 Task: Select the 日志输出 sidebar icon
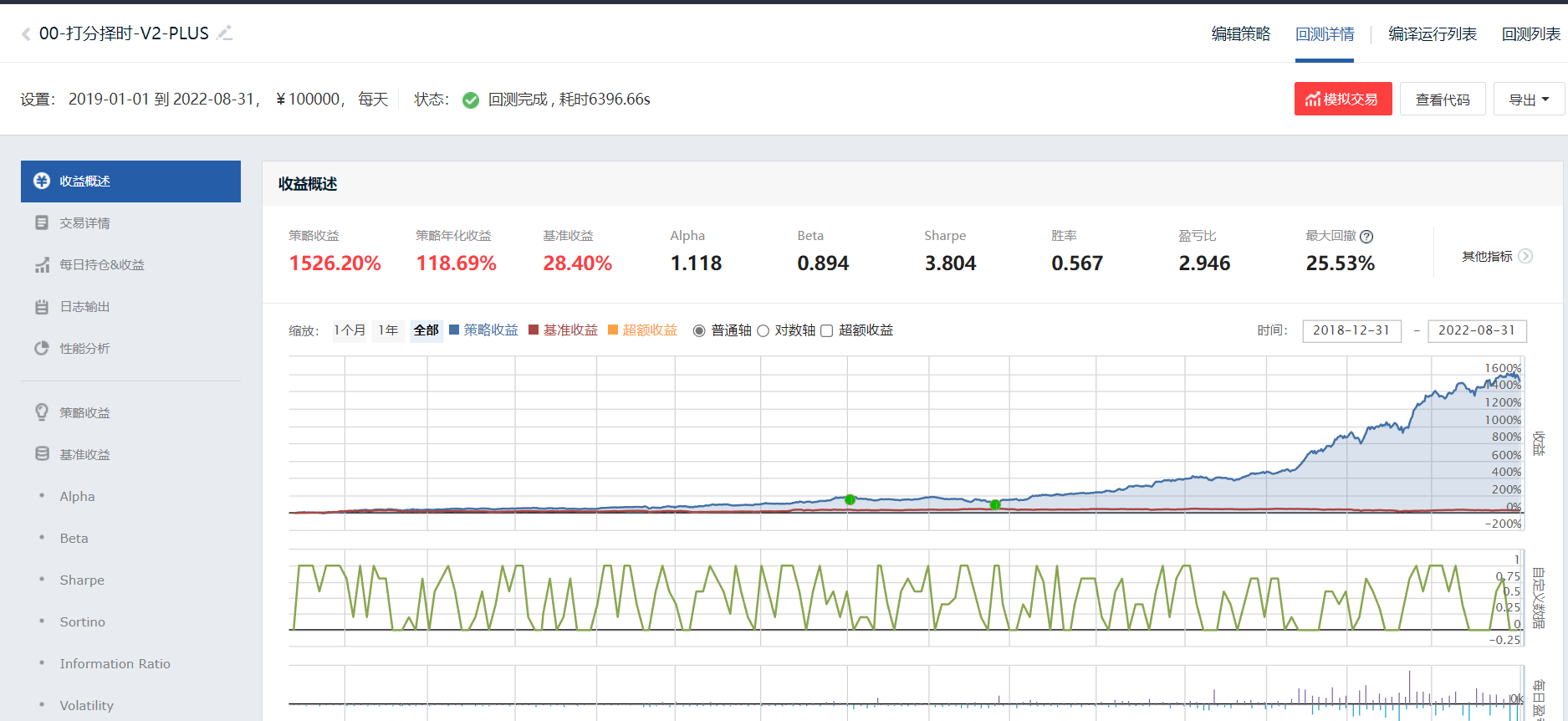(42, 307)
